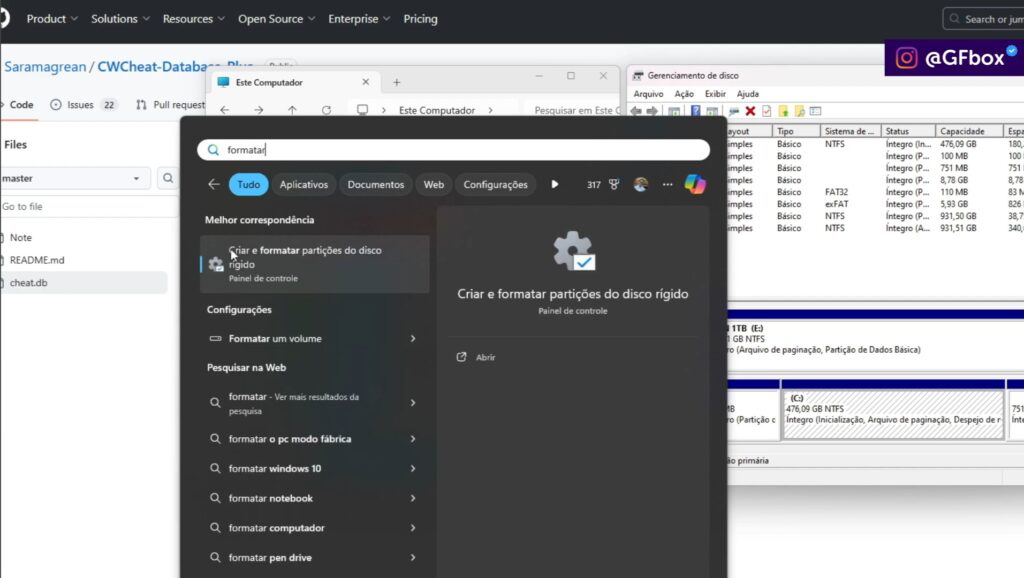
Task: Select the Aplicativos filter tab
Action: click(304, 184)
